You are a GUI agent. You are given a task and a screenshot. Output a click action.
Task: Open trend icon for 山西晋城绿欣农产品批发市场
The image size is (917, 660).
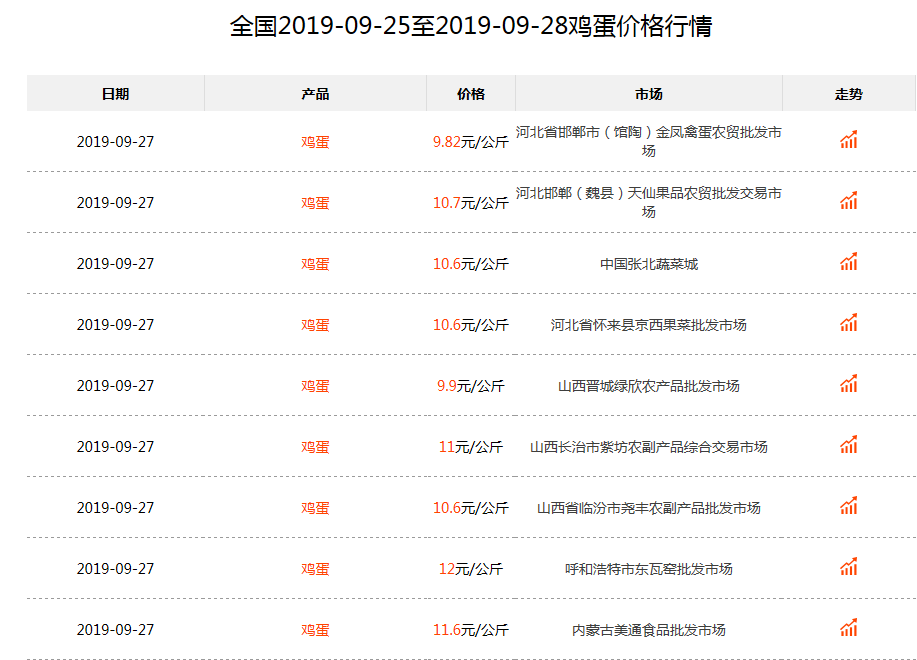point(849,383)
